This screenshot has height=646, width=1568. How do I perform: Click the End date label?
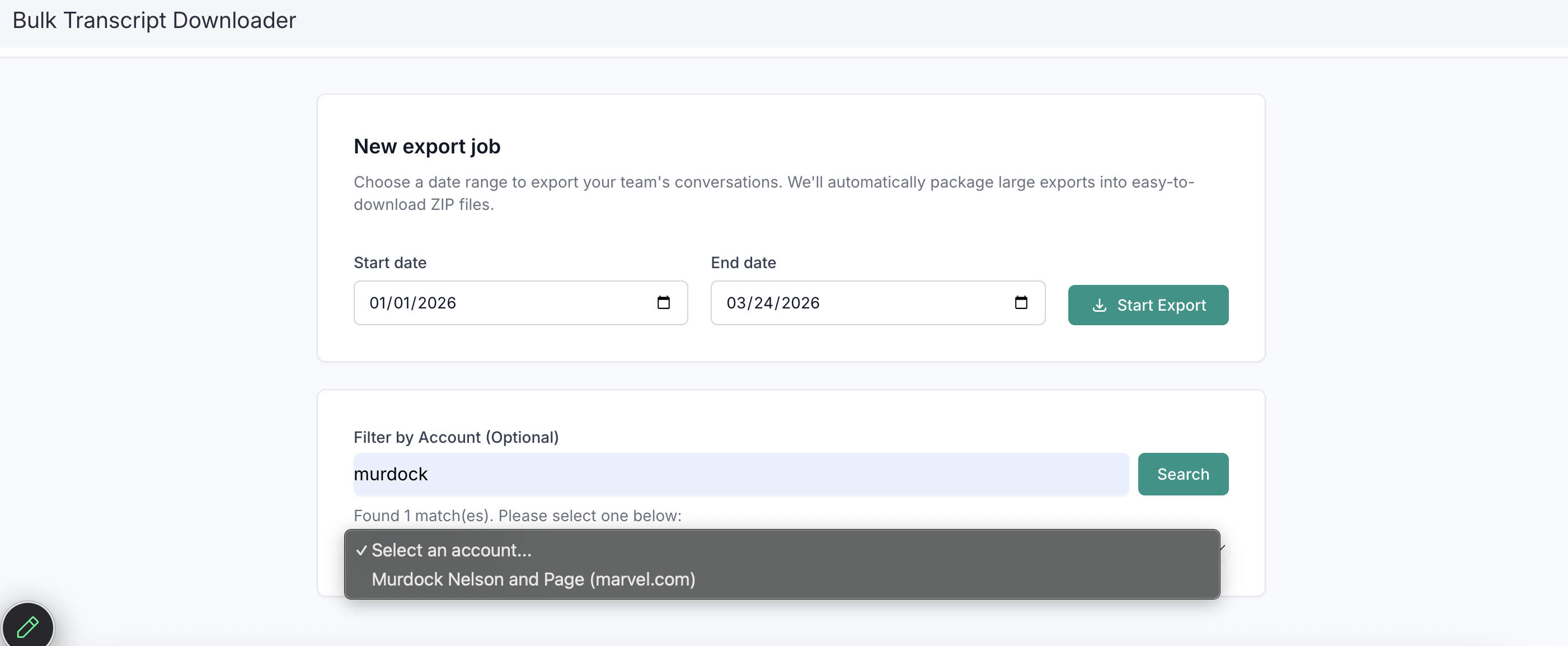(743, 263)
